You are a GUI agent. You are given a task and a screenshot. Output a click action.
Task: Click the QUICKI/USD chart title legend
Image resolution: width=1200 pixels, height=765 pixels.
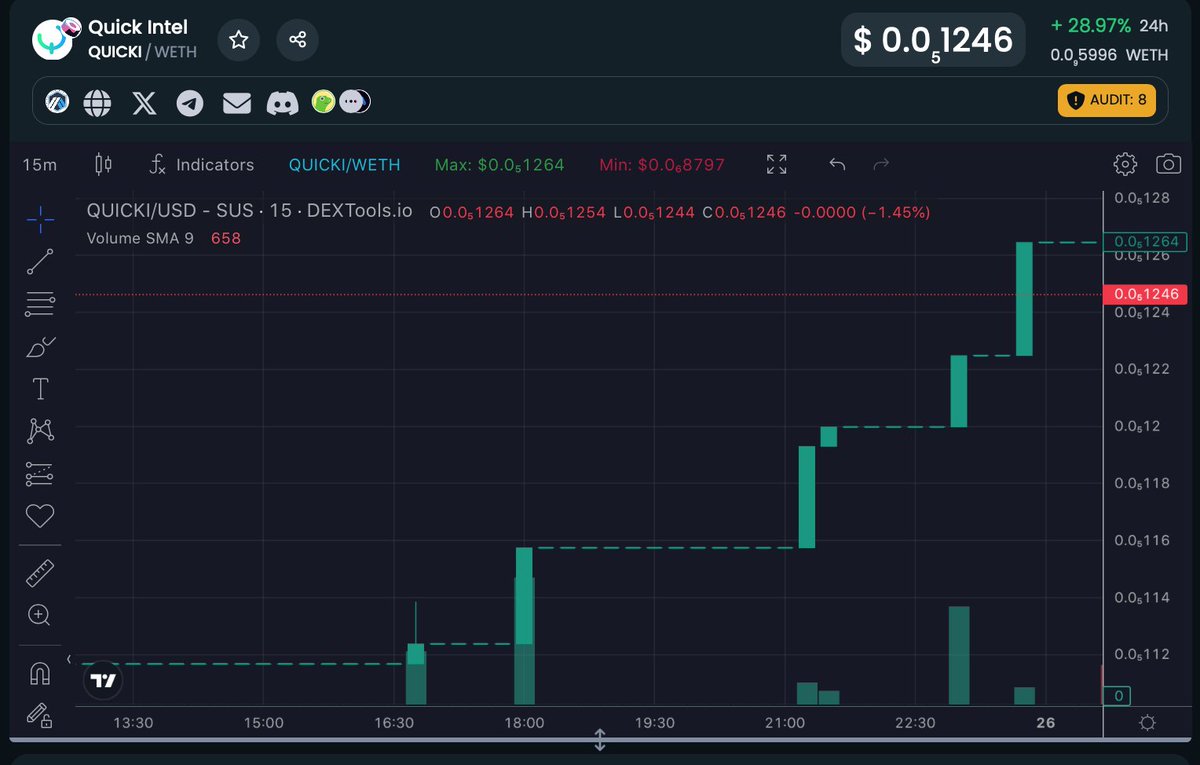[x=250, y=212]
